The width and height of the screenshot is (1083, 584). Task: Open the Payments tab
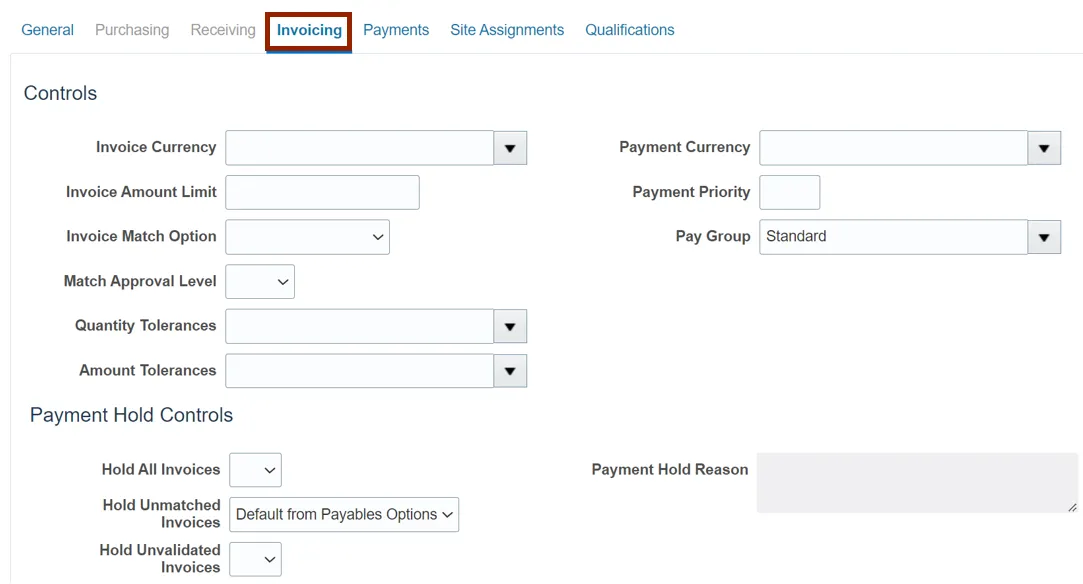pos(396,30)
